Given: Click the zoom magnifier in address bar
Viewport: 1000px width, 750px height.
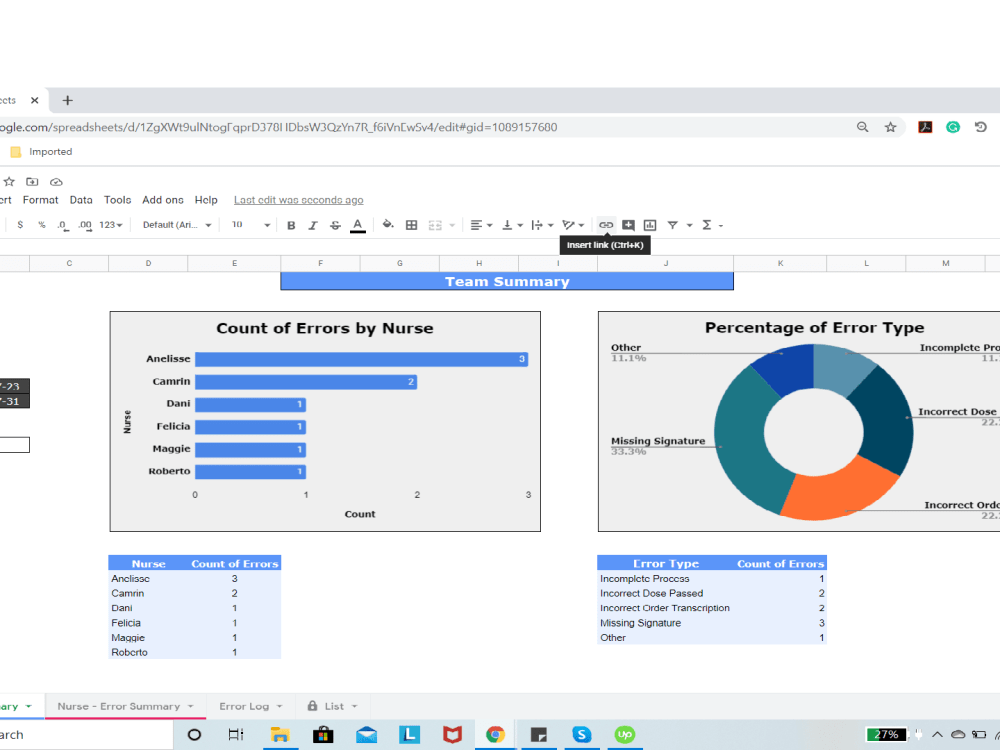Looking at the screenshot, I should coord(862,127).
